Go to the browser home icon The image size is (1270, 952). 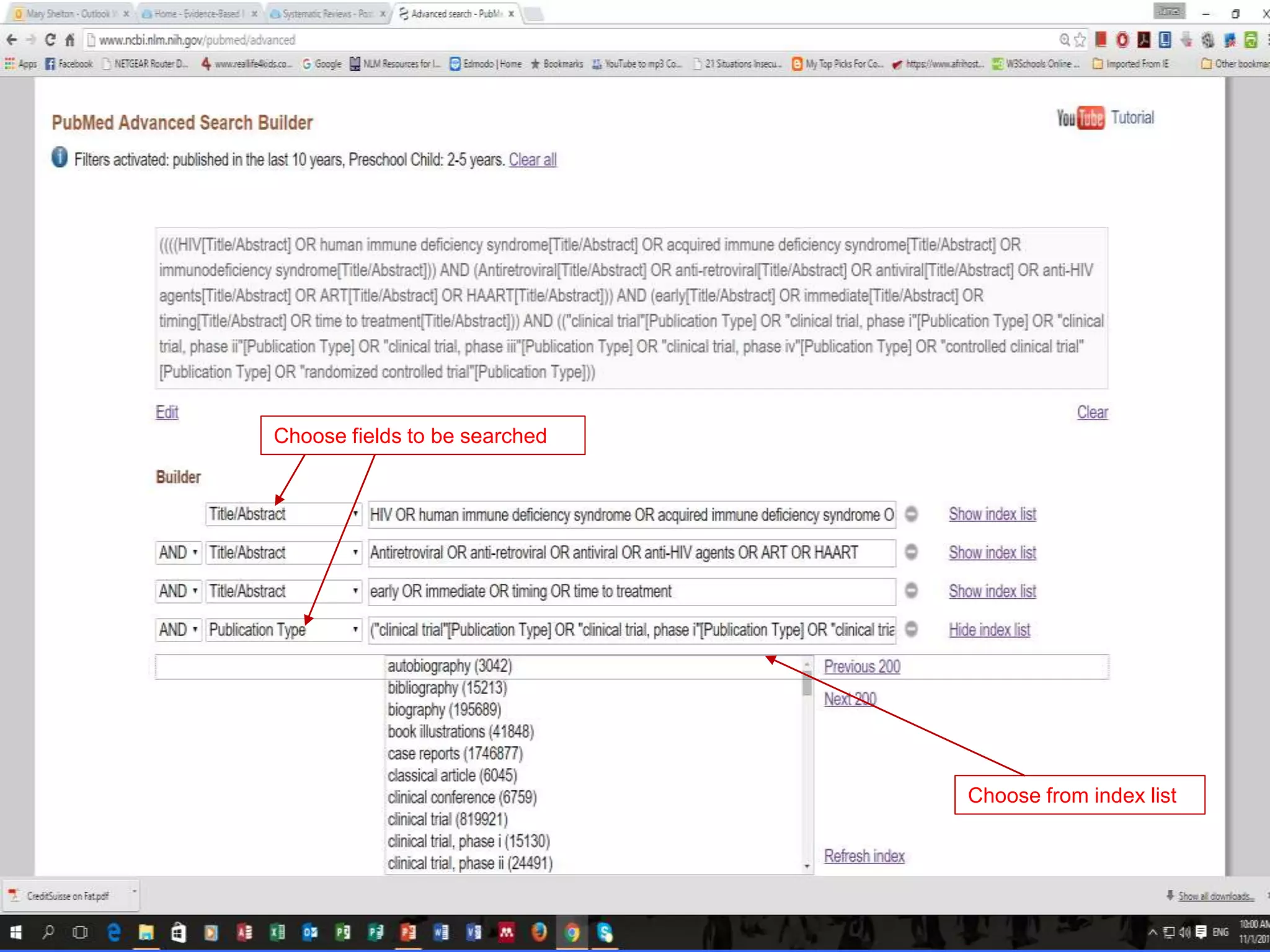coord(69,40)
